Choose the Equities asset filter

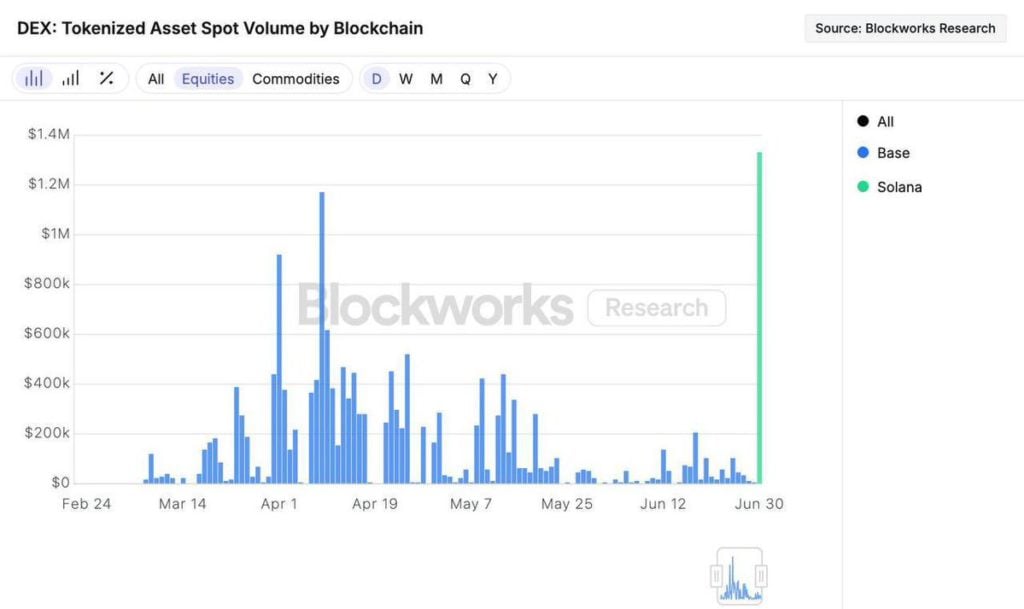[x=208, y=79]
